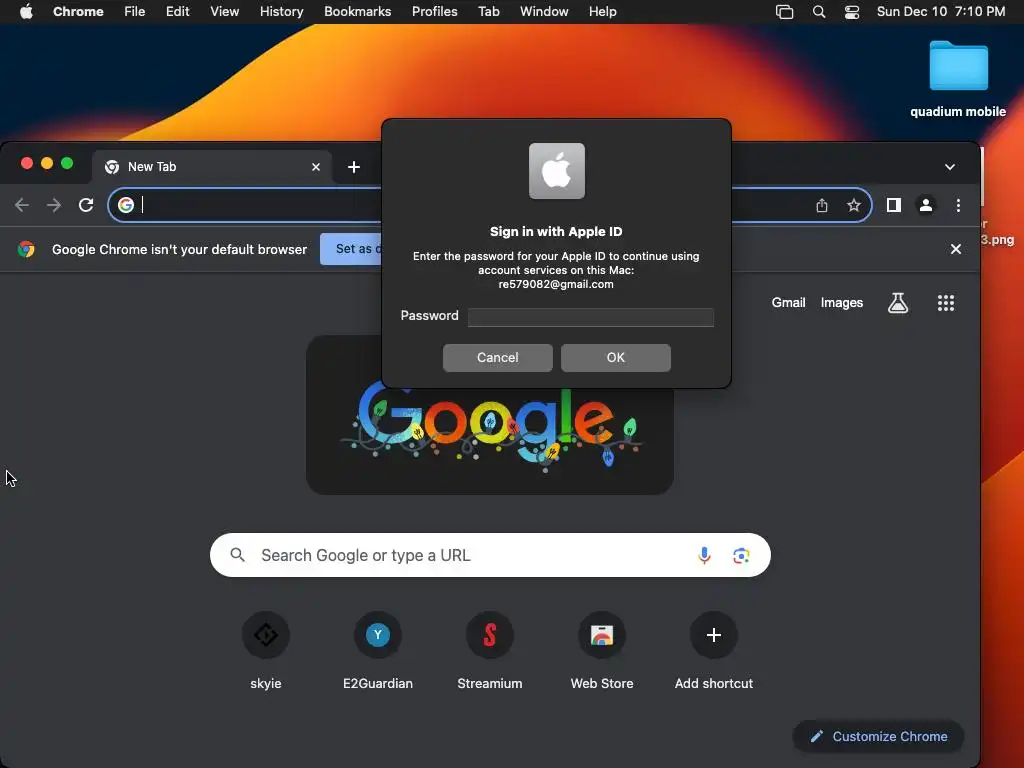Start voice search with microphone
The width and height of the screenshot is (1024, 768).
tap(704, 555)
